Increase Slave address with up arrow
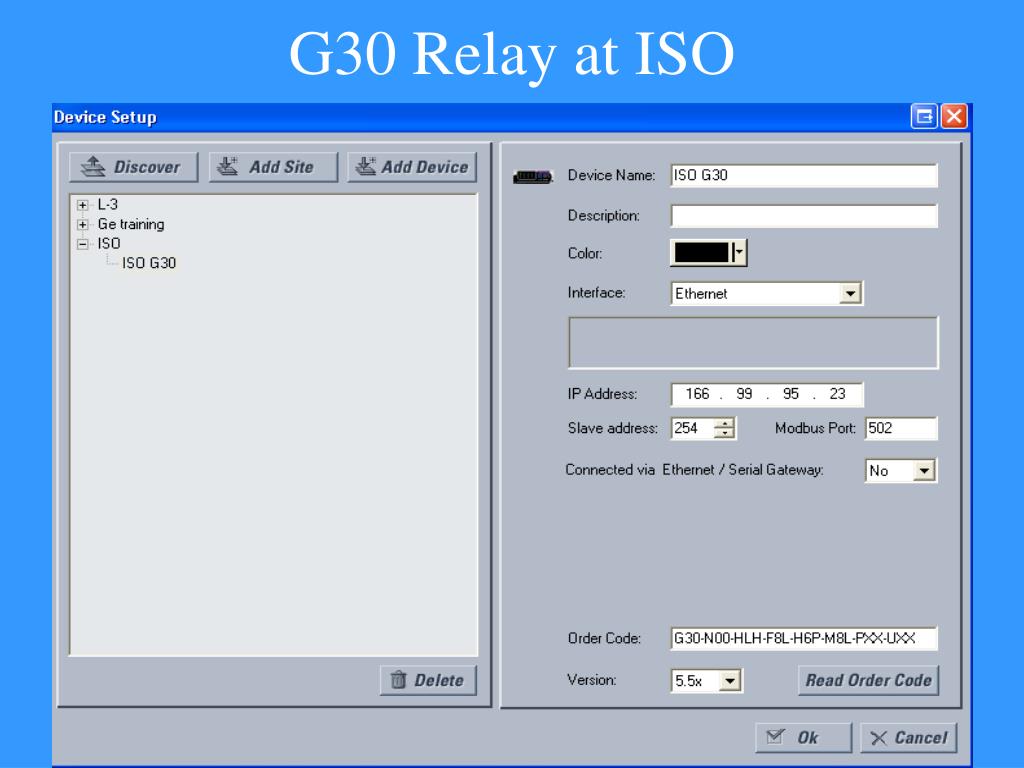The image size is (1024, 768). coord(724,424)
